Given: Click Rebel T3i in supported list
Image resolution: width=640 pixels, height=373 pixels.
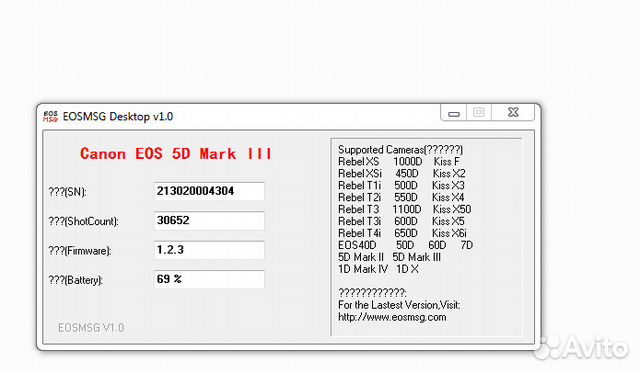Looking at the screenshot, I should pyautogui.click(x=359, y=221).
